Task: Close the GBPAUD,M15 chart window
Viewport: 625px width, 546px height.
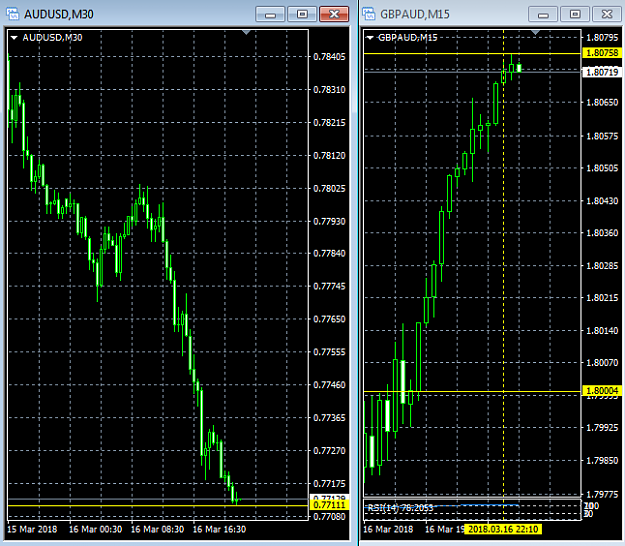Action: (x=607, y=14)
